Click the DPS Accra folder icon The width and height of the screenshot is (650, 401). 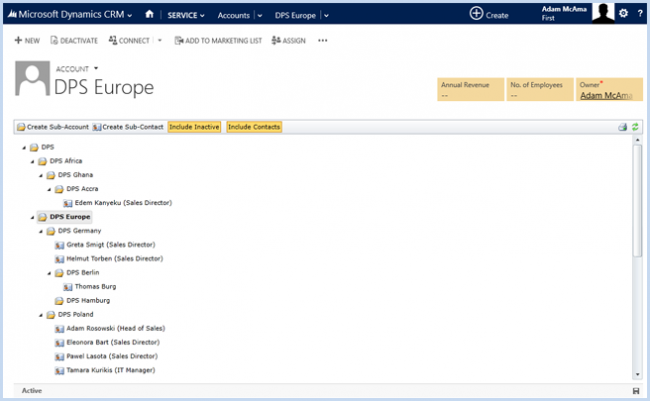(59, 189)
